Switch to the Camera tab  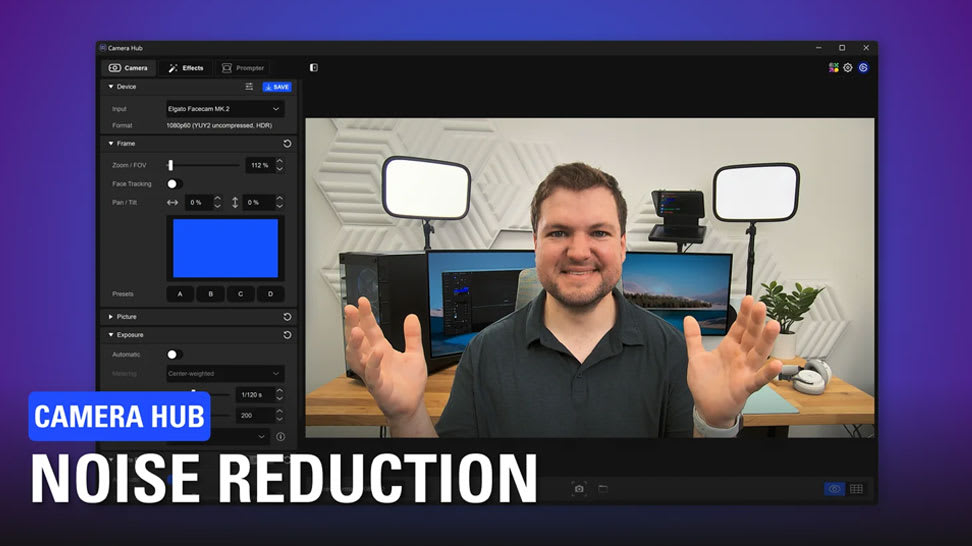(x=128, y=68)
